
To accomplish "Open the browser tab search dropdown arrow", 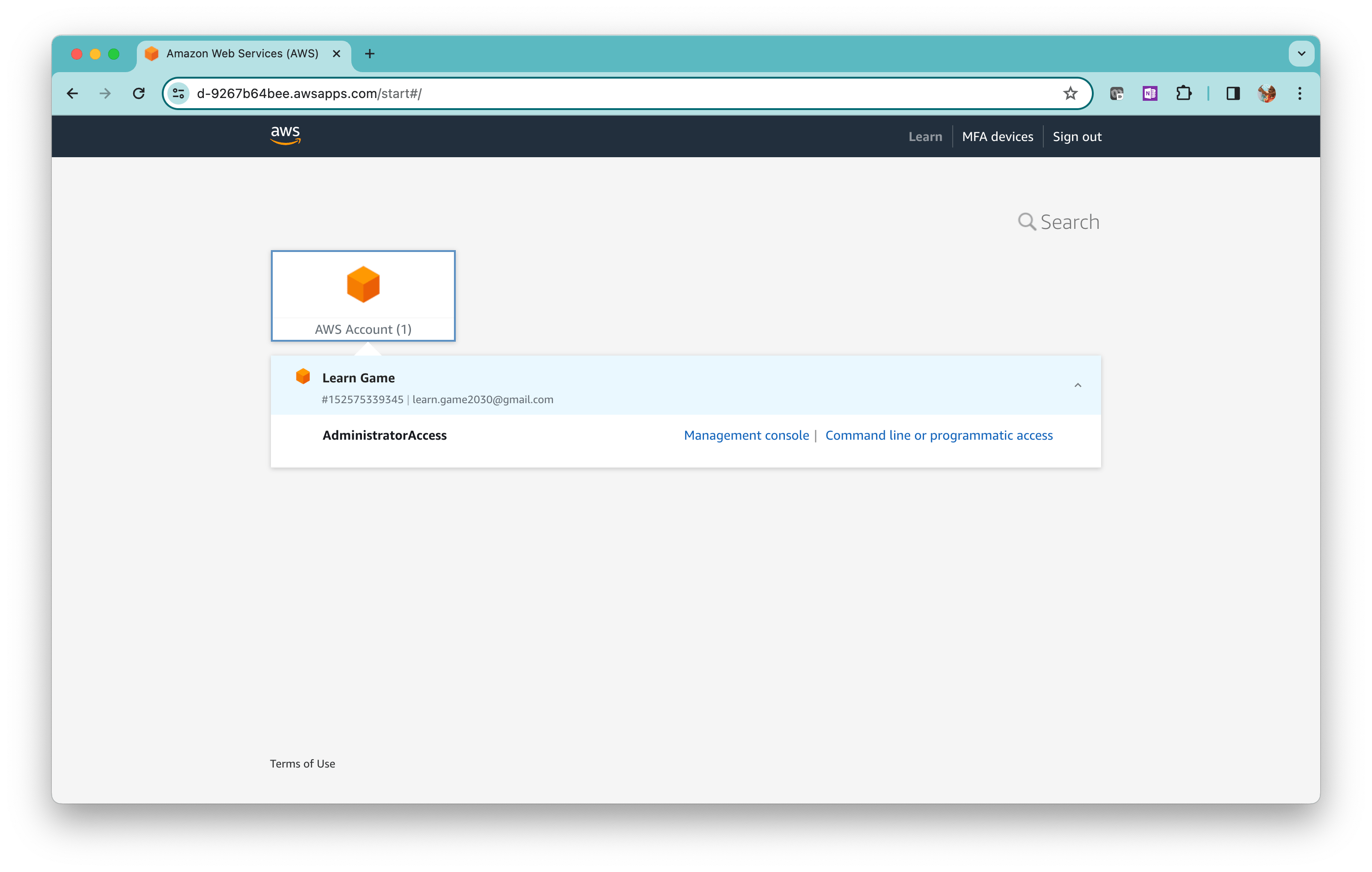I will click(x=1301, y=54).
